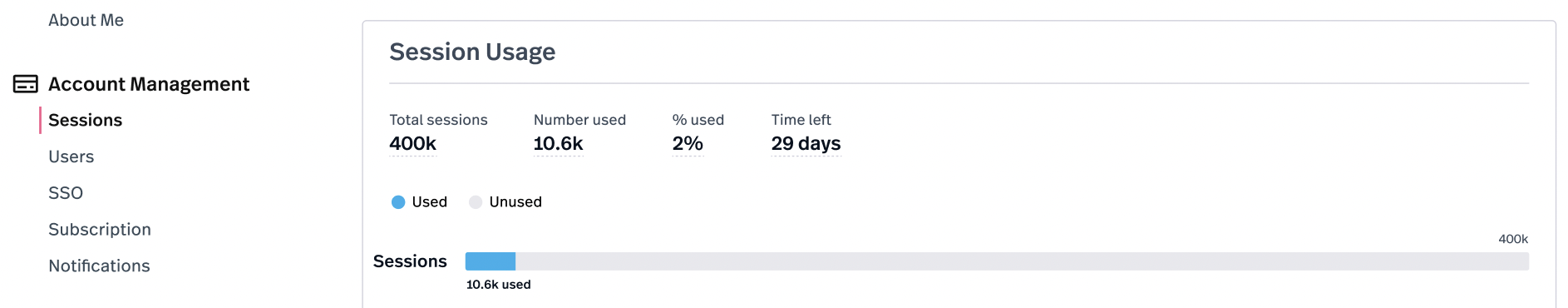Click the 10.6k number used value

(558, 143)
